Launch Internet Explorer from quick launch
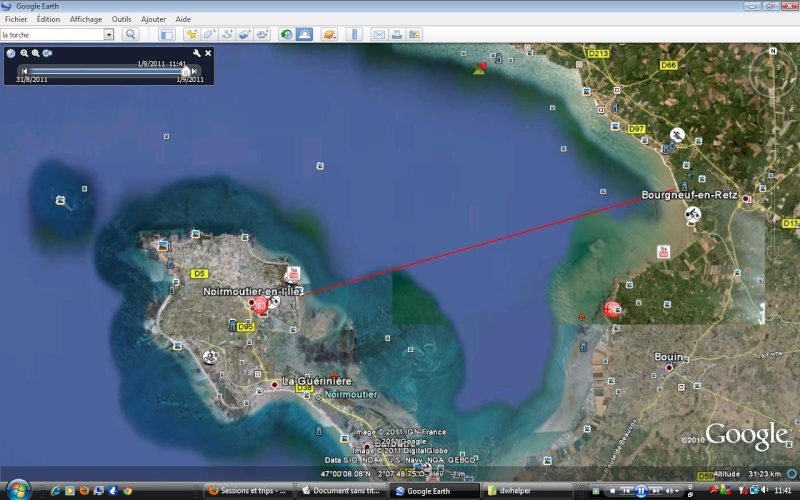This screenshot has height=500, width=800. 55,491
